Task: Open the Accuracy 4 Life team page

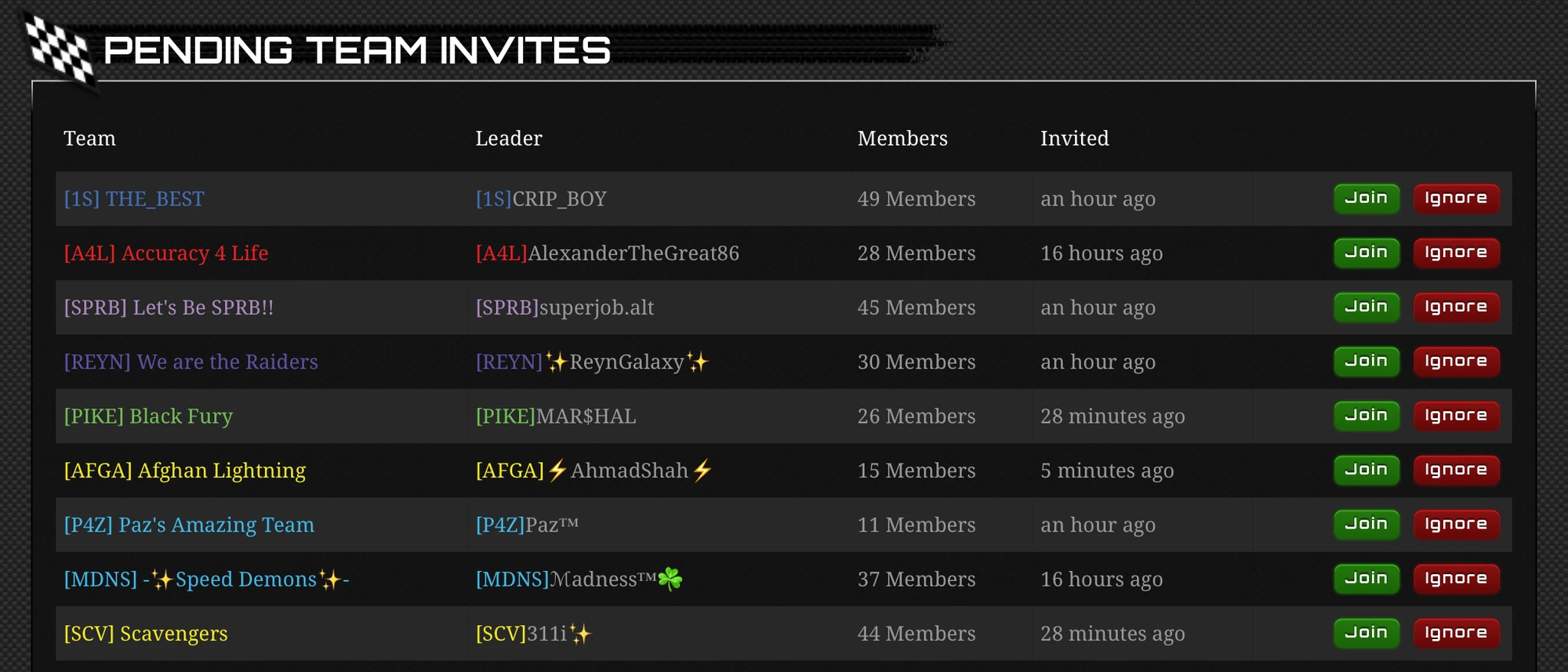Action: tap(165, 252)
